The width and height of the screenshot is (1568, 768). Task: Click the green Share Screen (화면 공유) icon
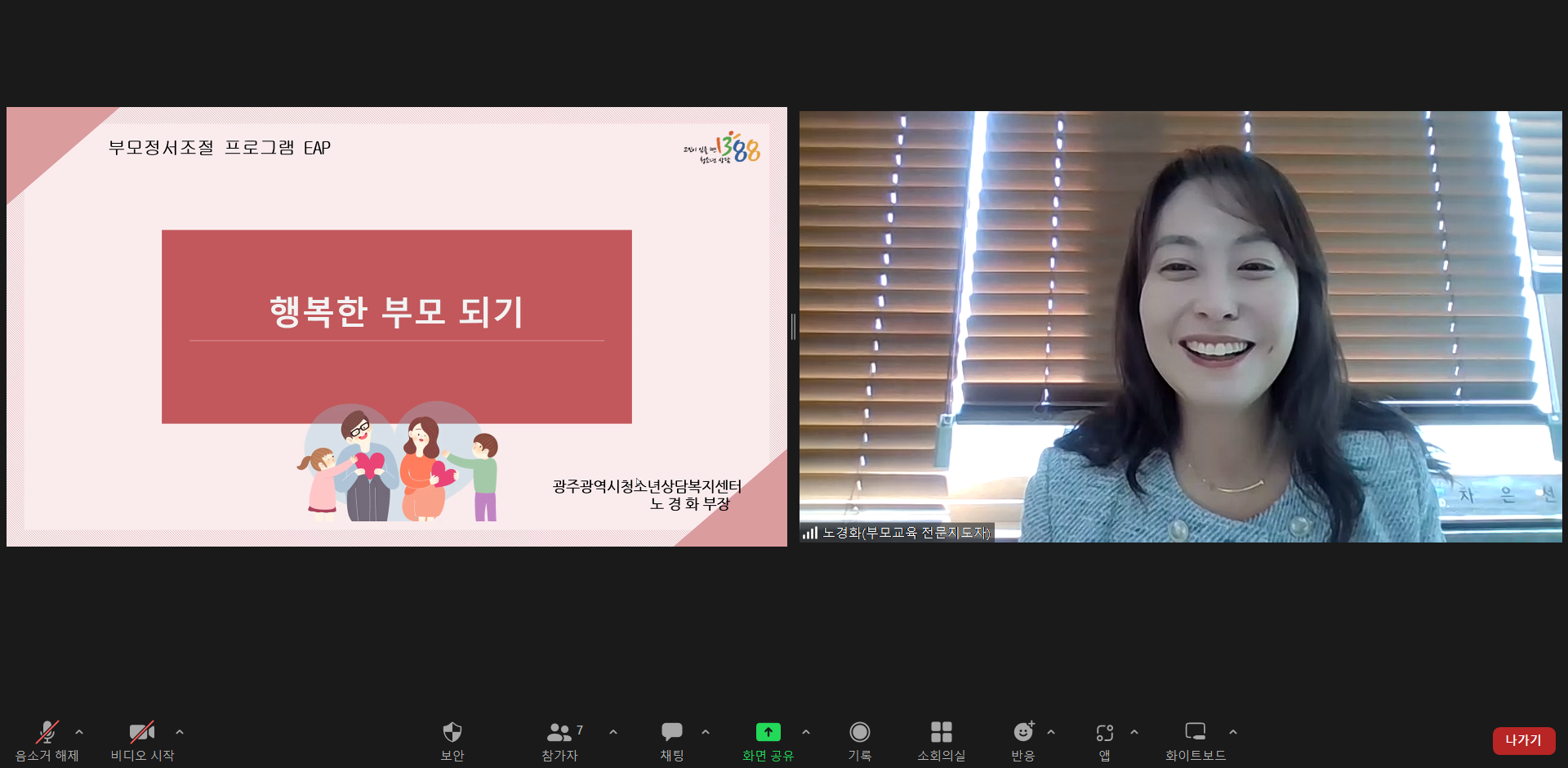pyautogui.click(x=768, y=733)
